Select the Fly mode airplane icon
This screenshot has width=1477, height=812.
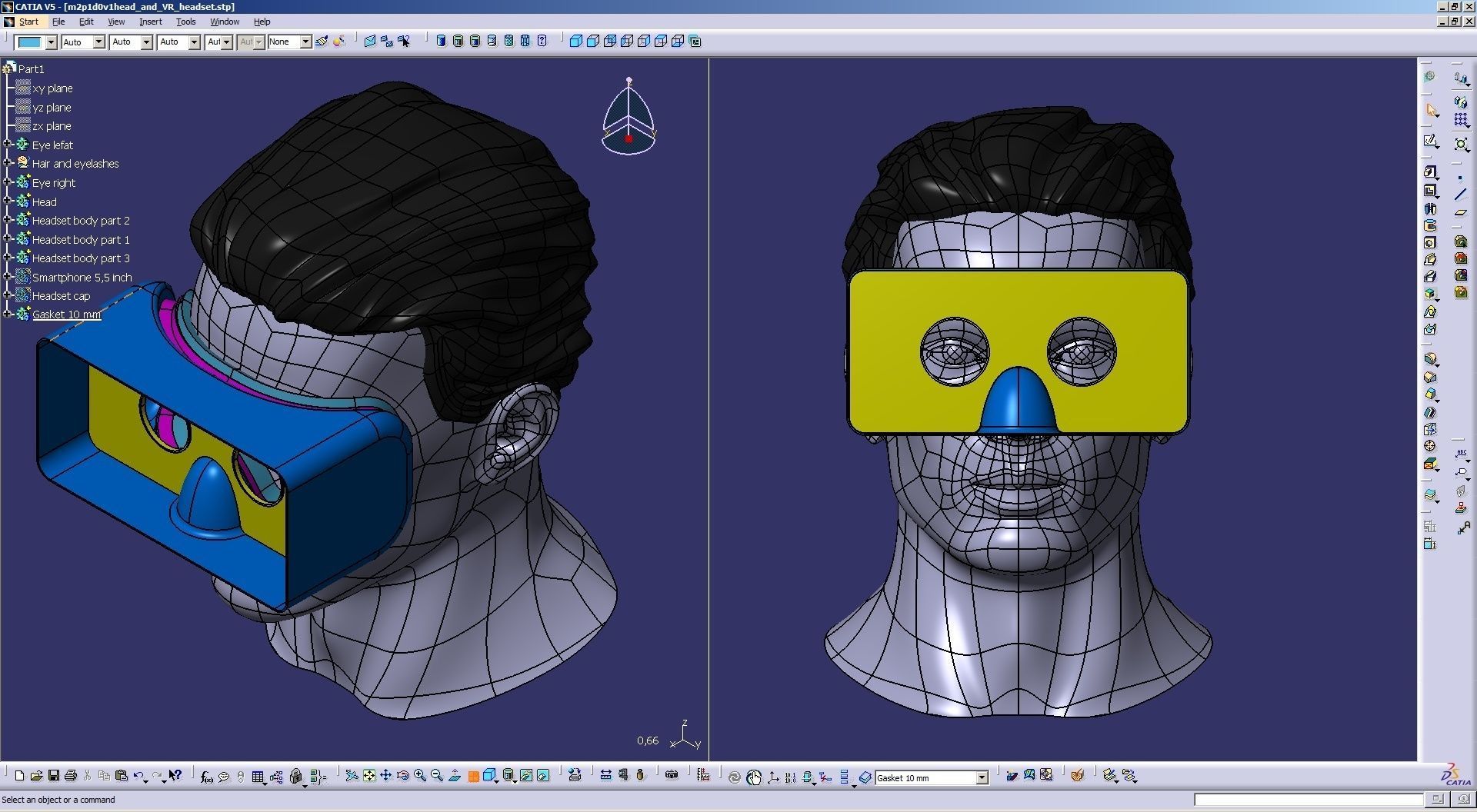[x=352, y=776]
